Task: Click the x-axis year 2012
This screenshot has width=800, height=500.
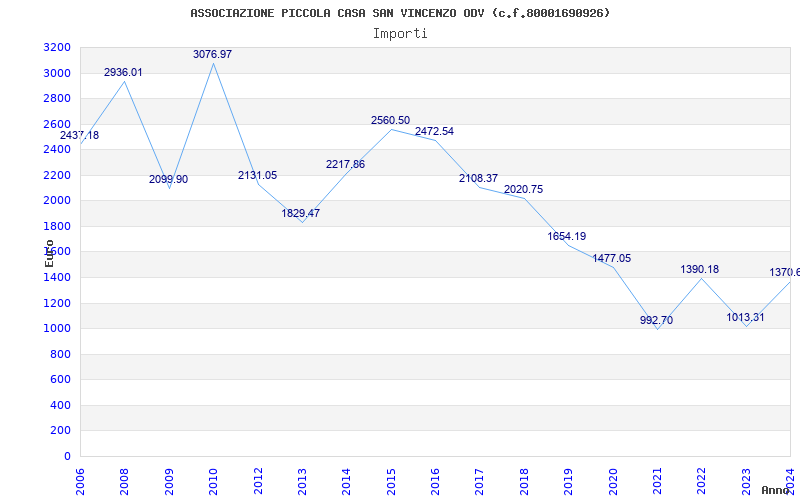Action: click(258, 481)
